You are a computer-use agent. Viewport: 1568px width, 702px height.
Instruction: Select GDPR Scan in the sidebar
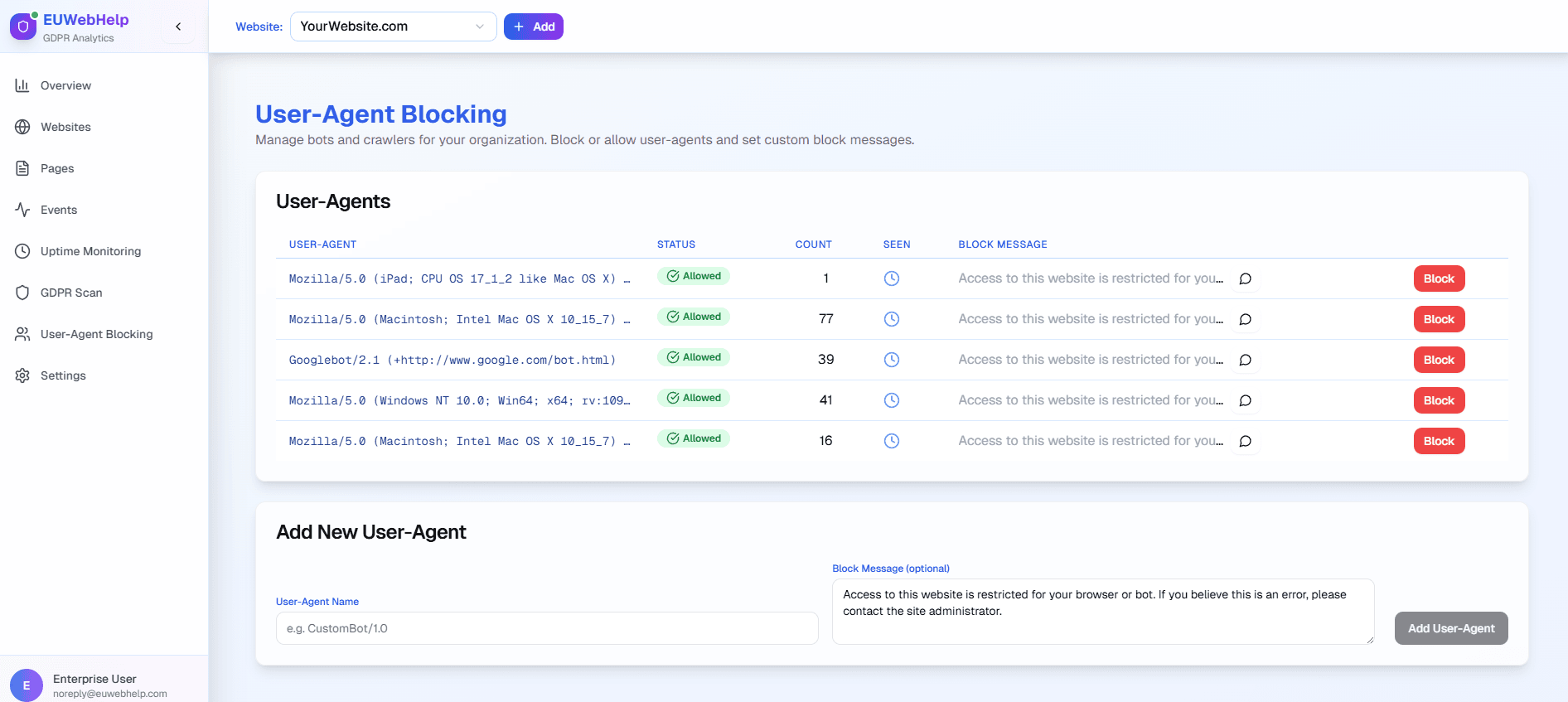[x=71, y=293]
